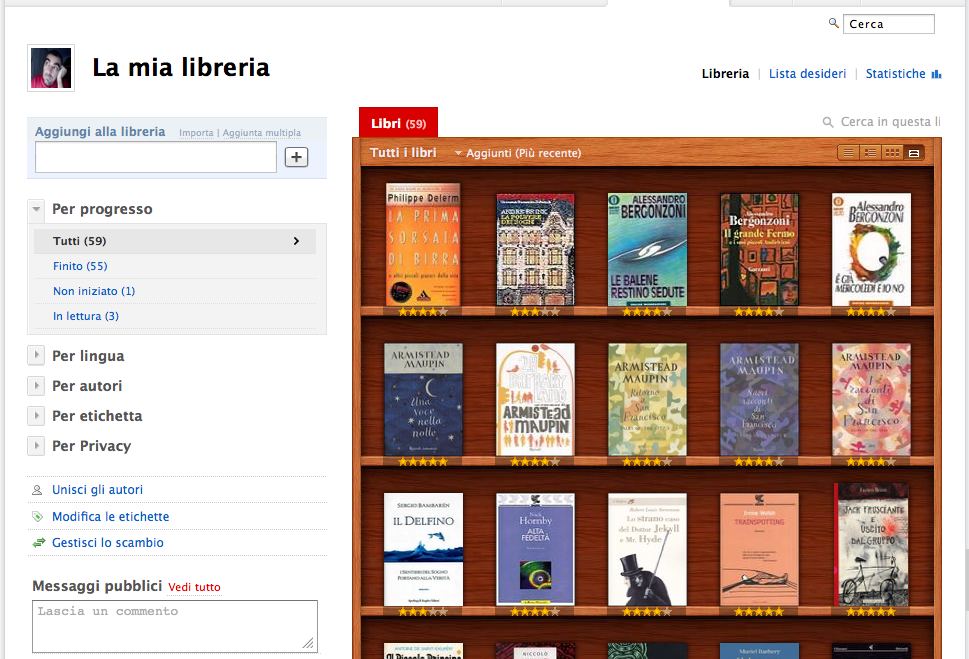Expand the Per Privacy section
969x659 pixels.
pyautogui.click(x=36, y=446)
